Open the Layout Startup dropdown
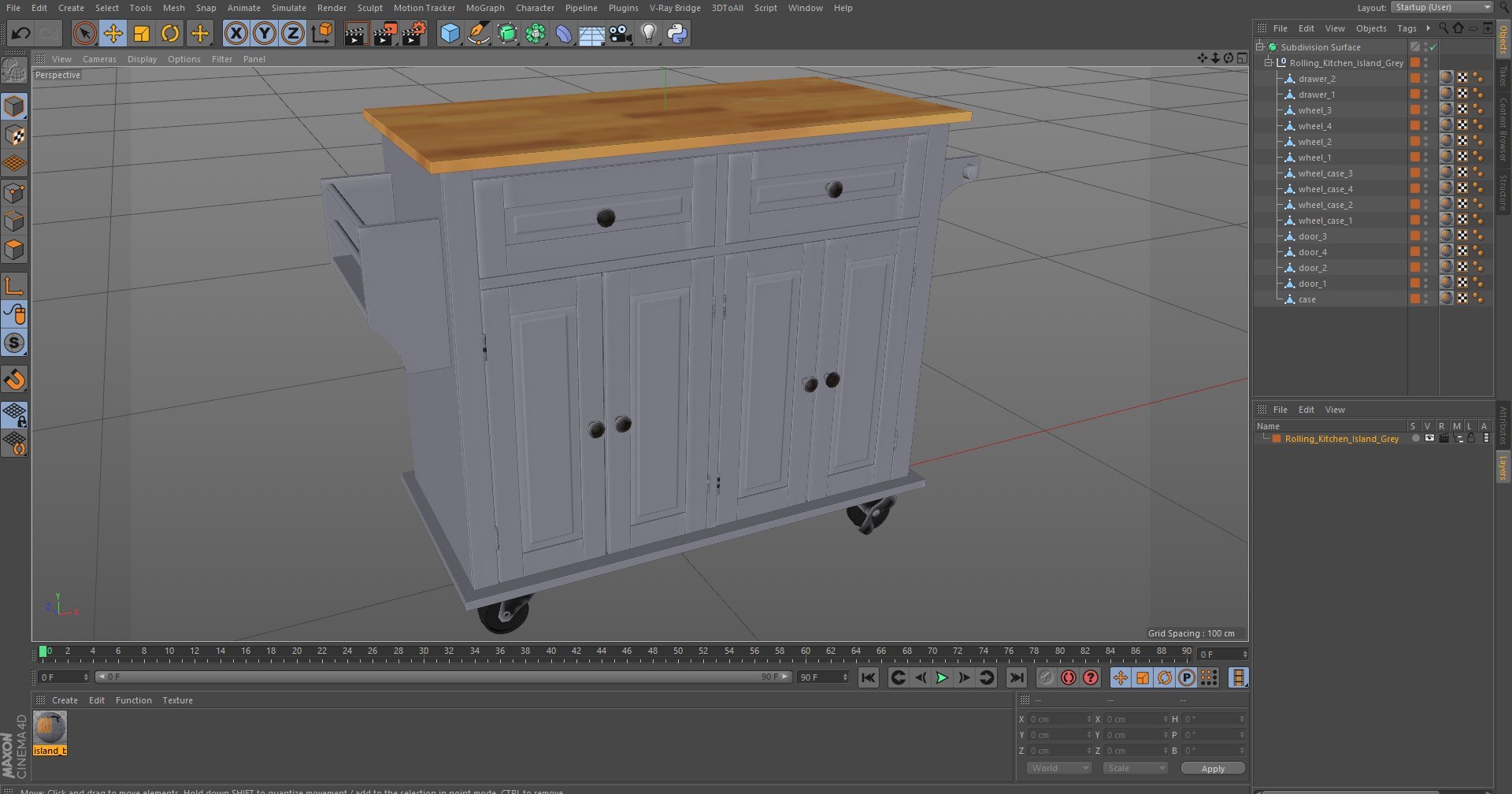 [x=1442, y=7]
